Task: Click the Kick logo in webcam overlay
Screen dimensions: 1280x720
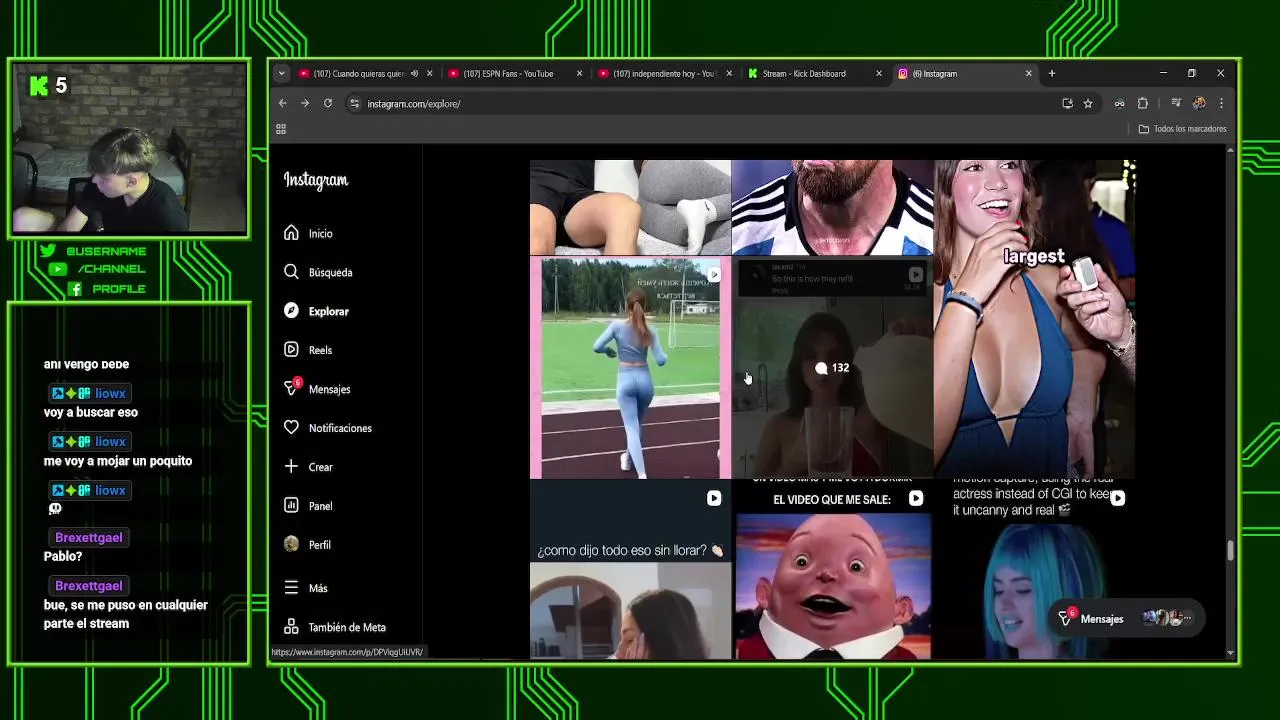Action: (38, 86)
